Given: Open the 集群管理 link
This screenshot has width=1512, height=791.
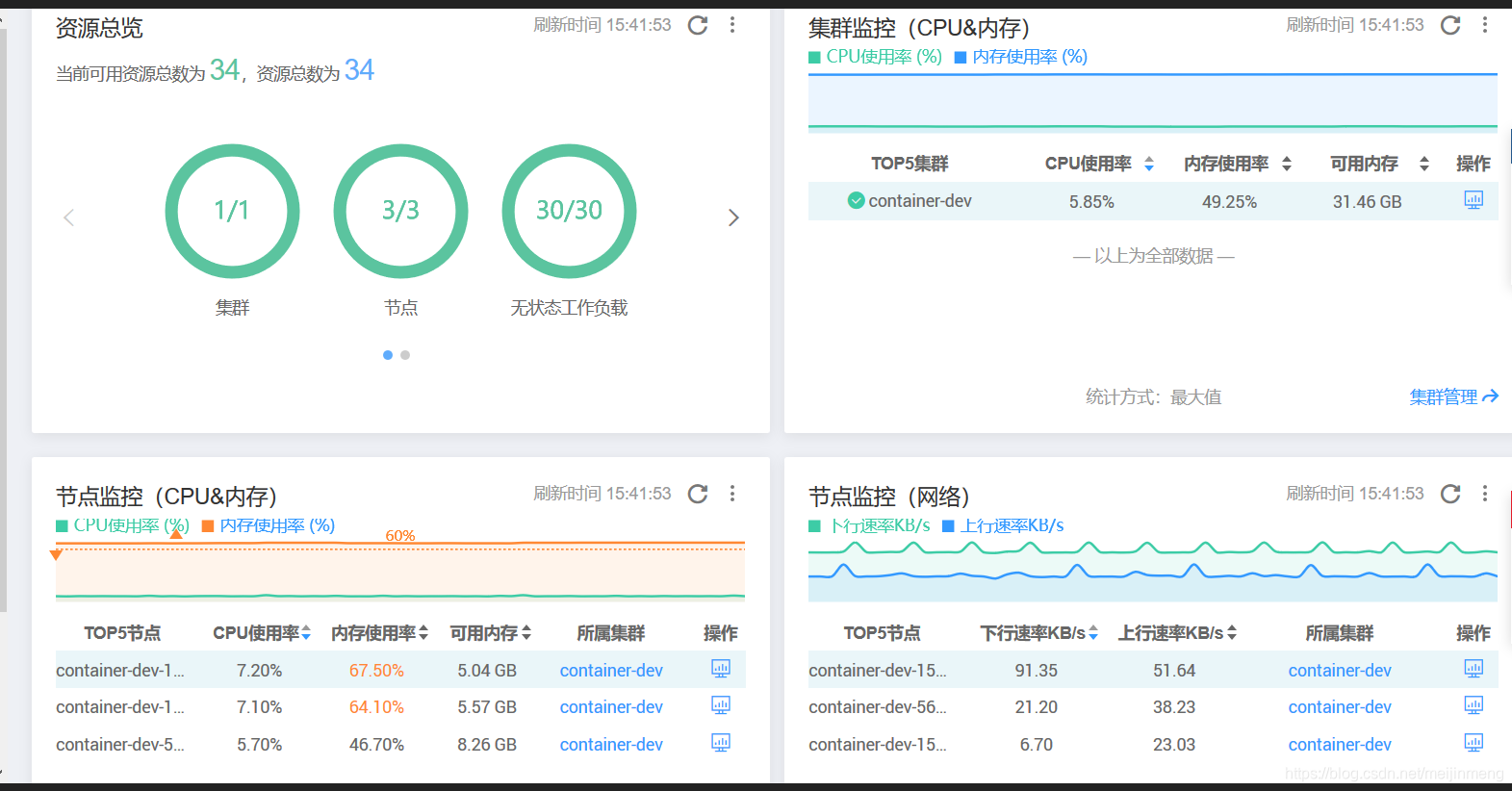Looking at the screenshot, I should (x=1454, y=396).
